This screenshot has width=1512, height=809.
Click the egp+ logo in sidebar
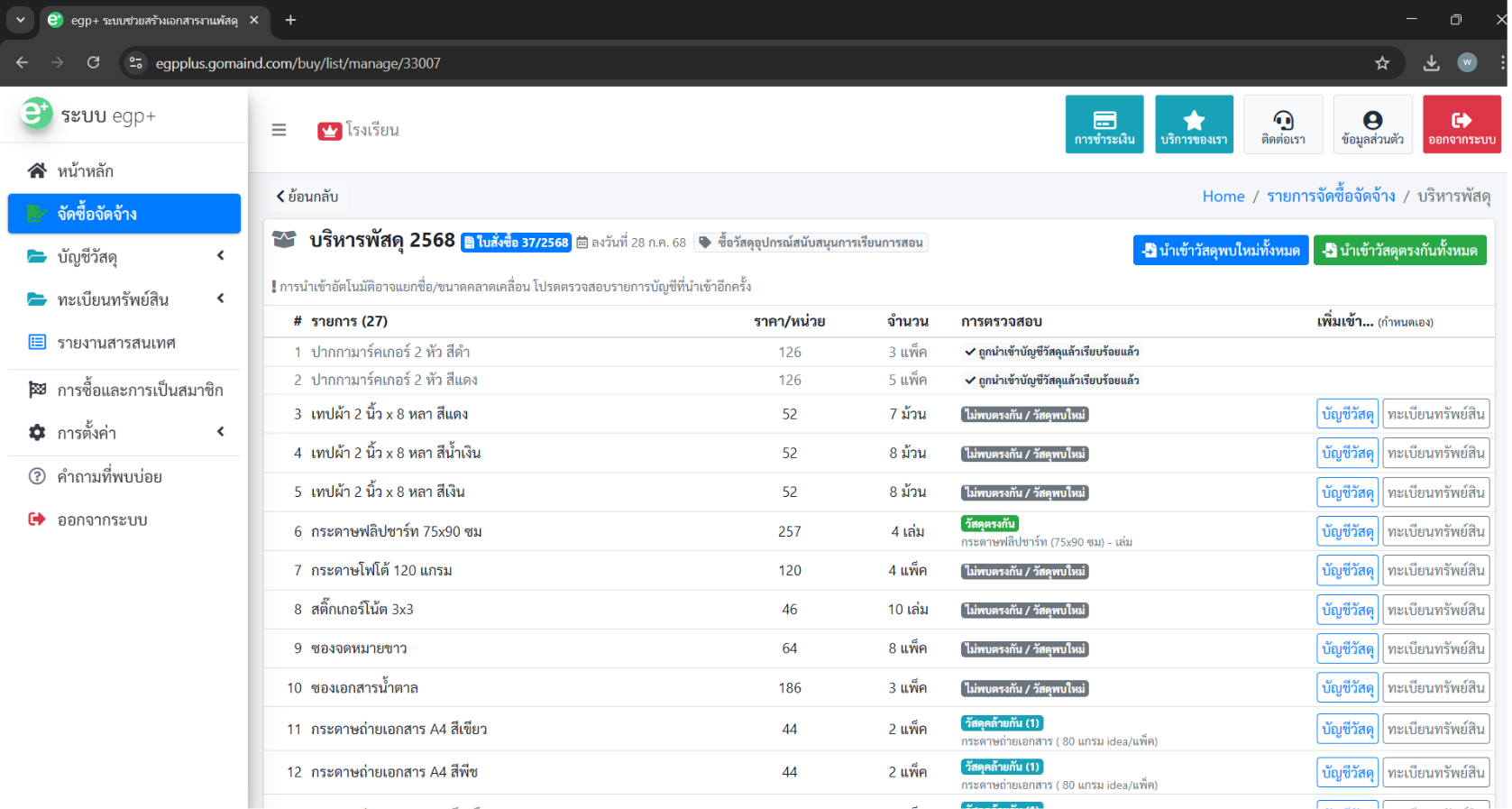click(37, 115)
